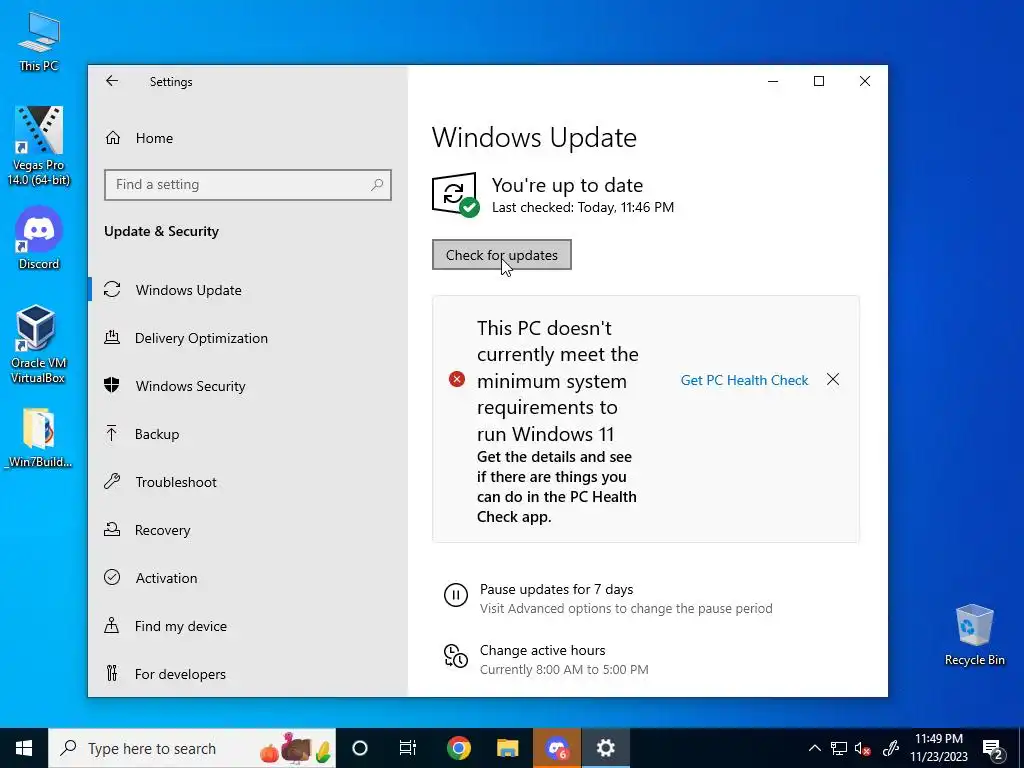Click the "You're up to date" text

point(568,185)
